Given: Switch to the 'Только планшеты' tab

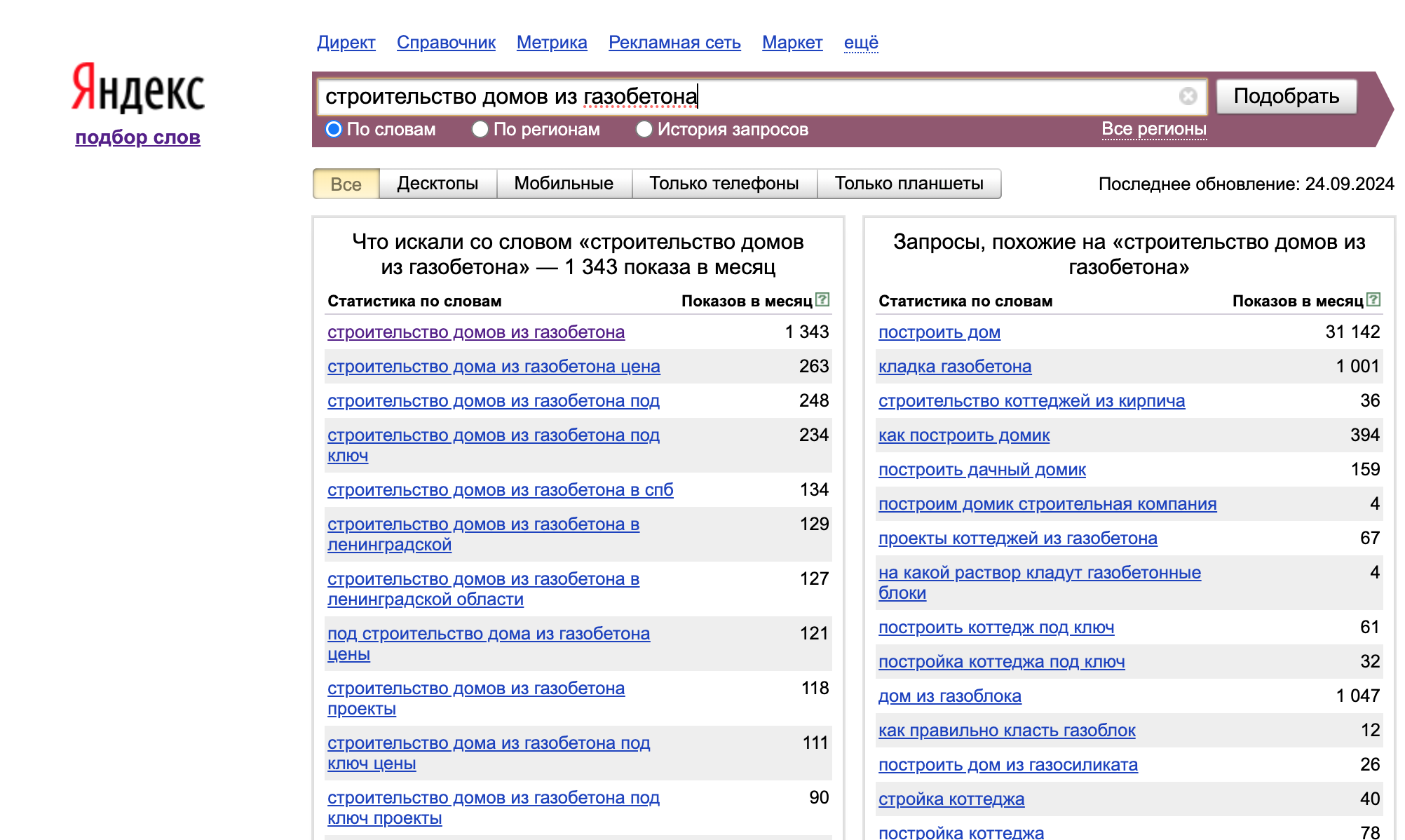Looking at the screenshot, I should [x=909, y=184].
